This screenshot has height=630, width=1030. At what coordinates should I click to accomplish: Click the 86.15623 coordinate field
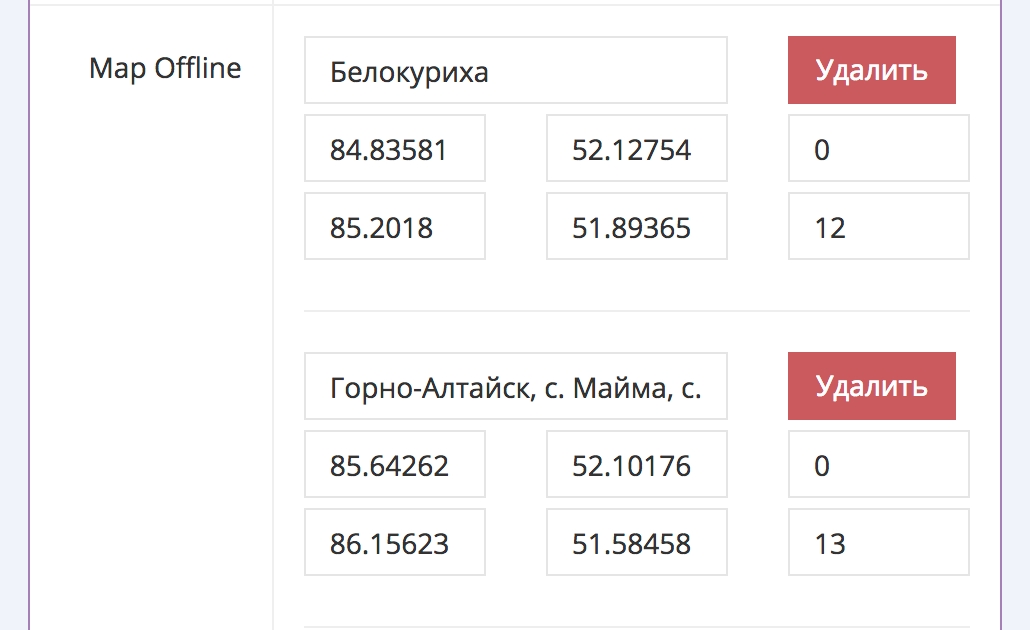click(394, 543)
